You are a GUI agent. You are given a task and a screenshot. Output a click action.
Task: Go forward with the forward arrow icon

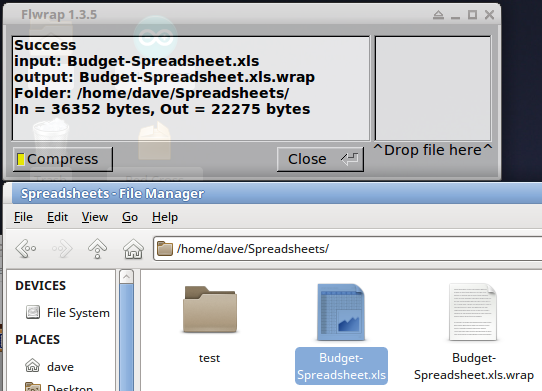tap(62, 248)
